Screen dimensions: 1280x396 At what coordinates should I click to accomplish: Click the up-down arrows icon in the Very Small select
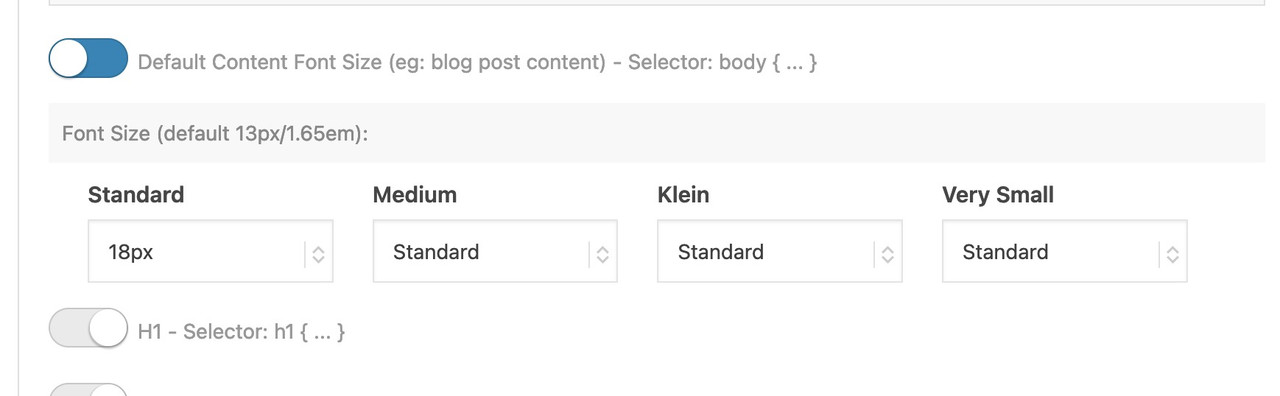[x=1172, y=255]
